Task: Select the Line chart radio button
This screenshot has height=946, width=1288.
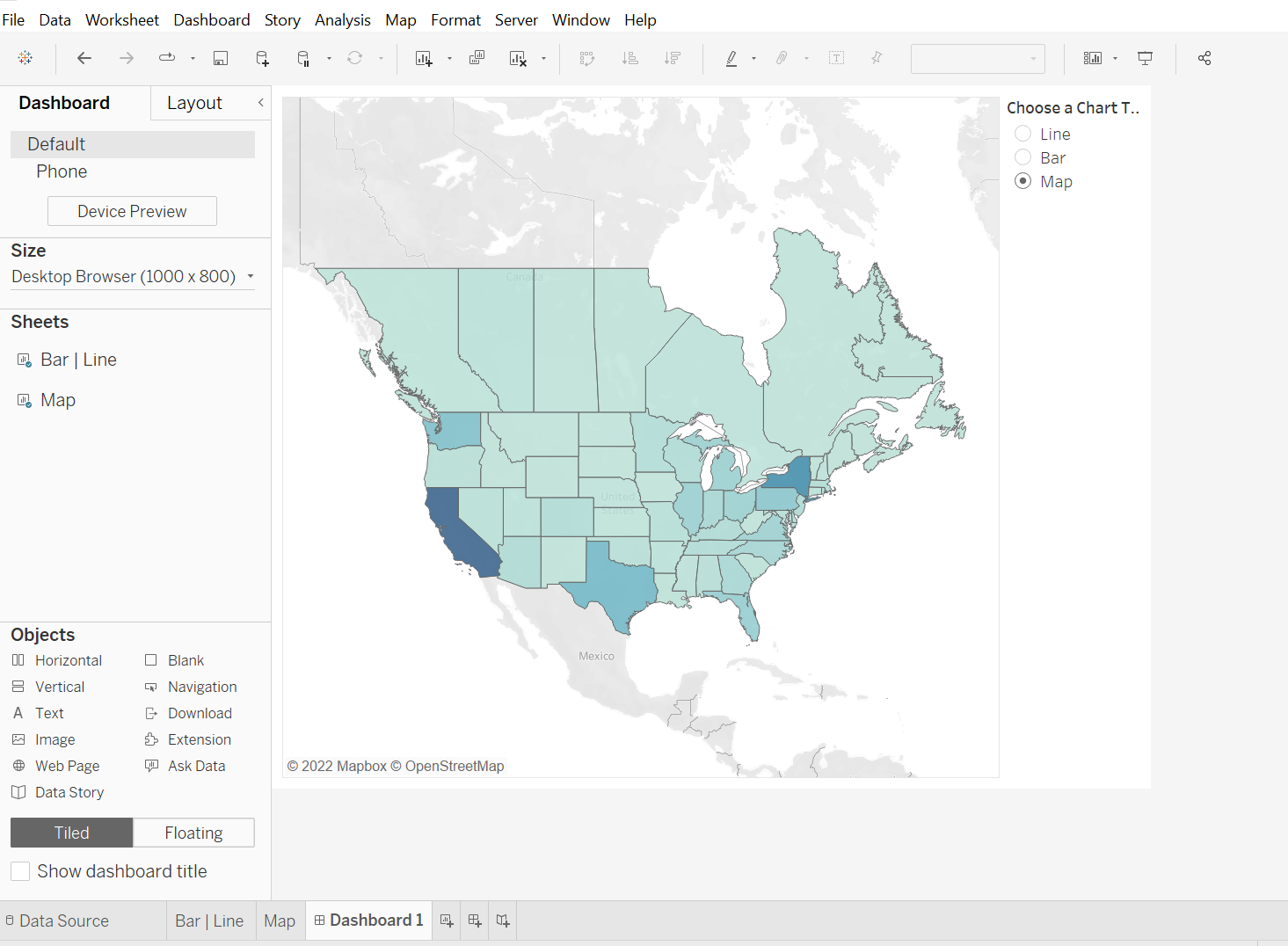Action: [x=1023, y=134]
